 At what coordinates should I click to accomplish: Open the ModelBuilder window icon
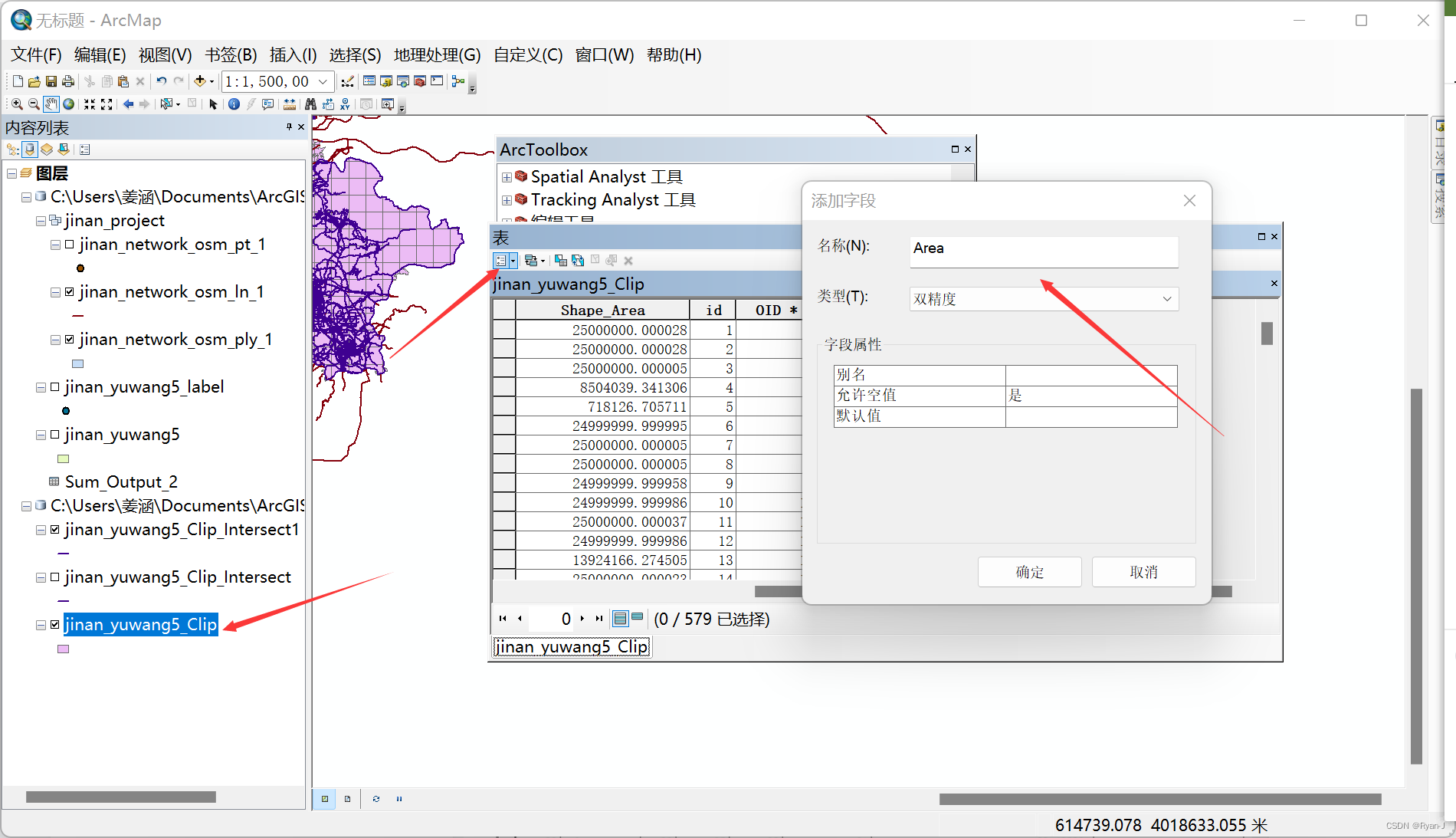click(x=458, y=81)
